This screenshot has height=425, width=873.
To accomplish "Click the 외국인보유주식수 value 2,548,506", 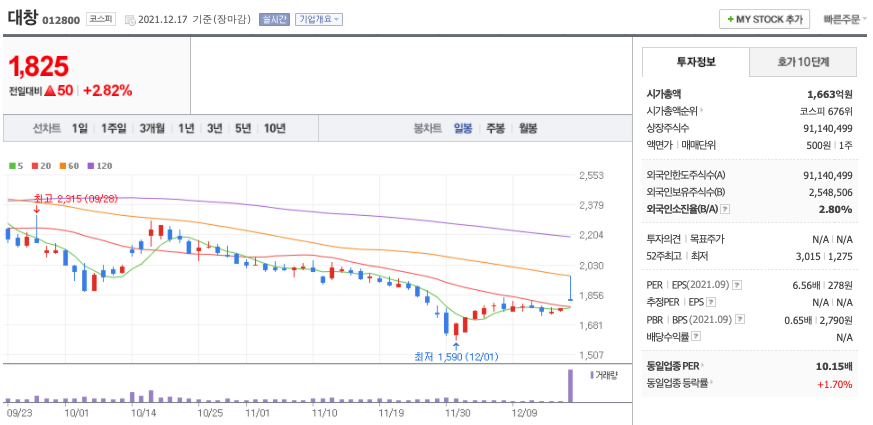I will pyautogui.click(x=830, y=192).
